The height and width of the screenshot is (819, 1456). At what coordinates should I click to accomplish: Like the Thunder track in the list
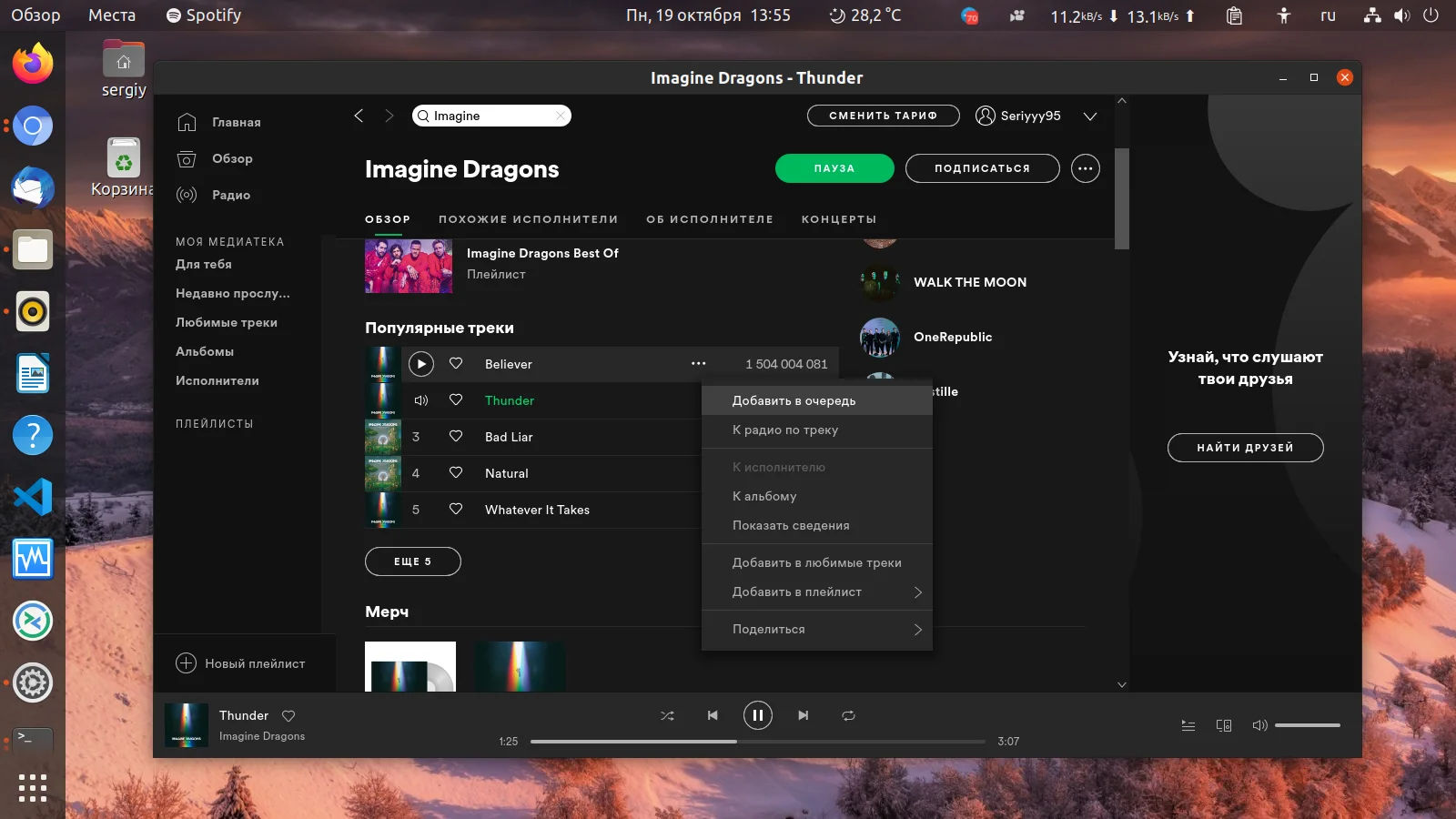click(456, 399)
